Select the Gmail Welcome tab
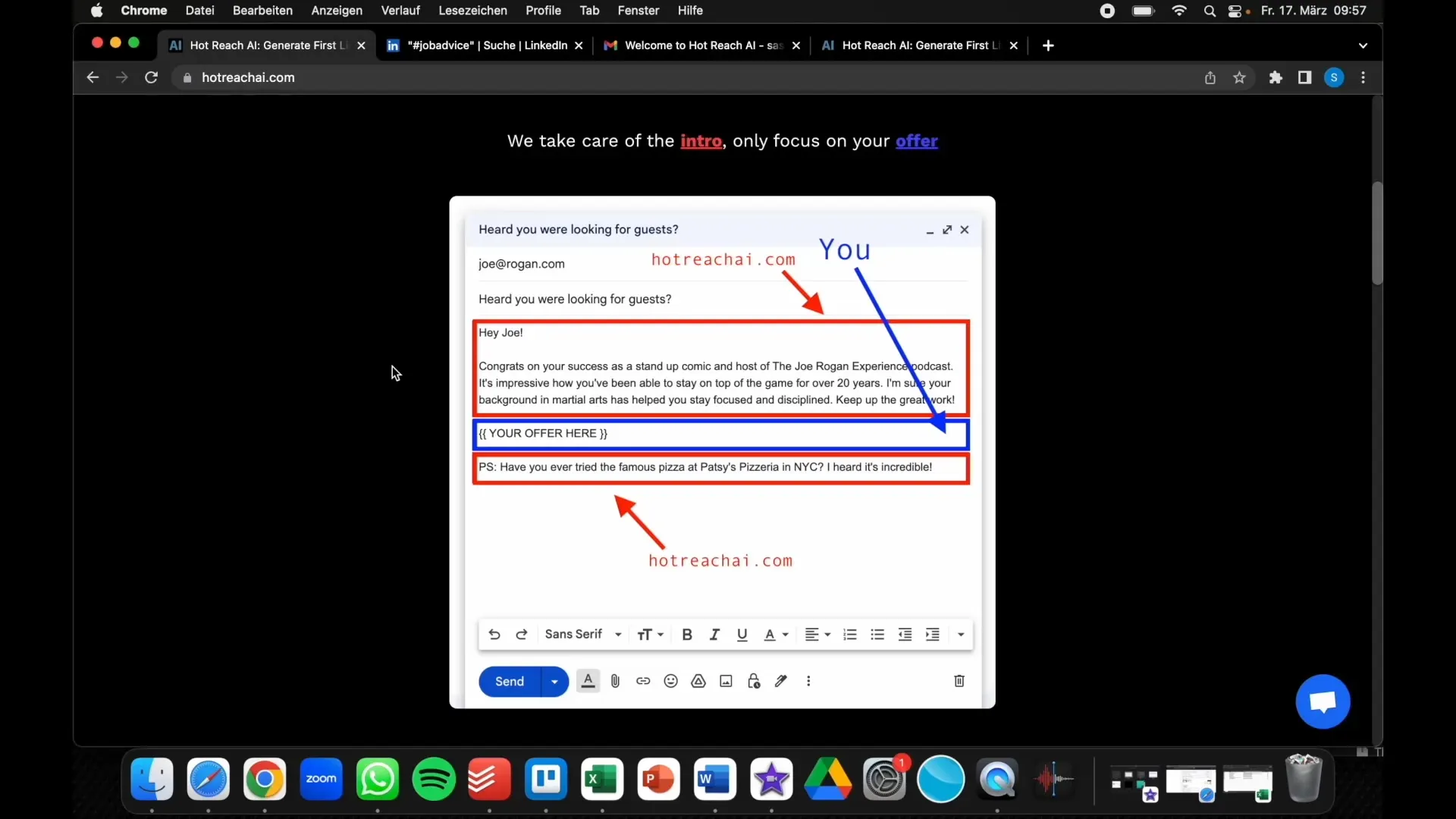Screen dimensions: 1456x819 700,45
